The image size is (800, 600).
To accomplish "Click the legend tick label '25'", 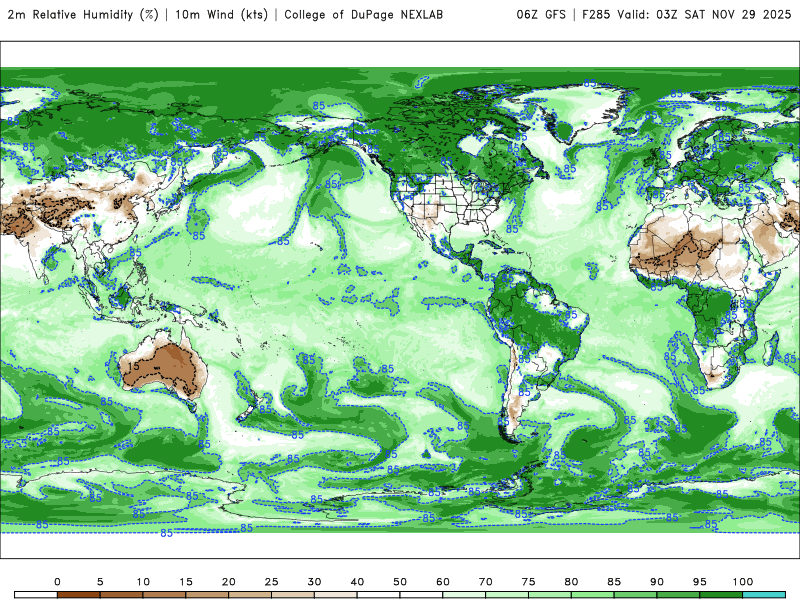I will point(271,582).
